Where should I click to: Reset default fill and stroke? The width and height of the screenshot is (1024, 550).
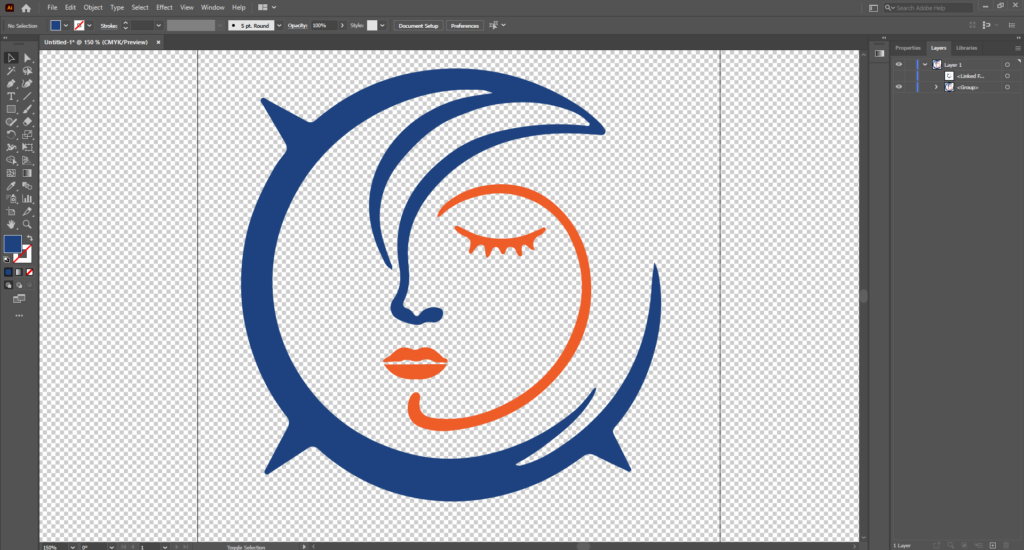7,259
